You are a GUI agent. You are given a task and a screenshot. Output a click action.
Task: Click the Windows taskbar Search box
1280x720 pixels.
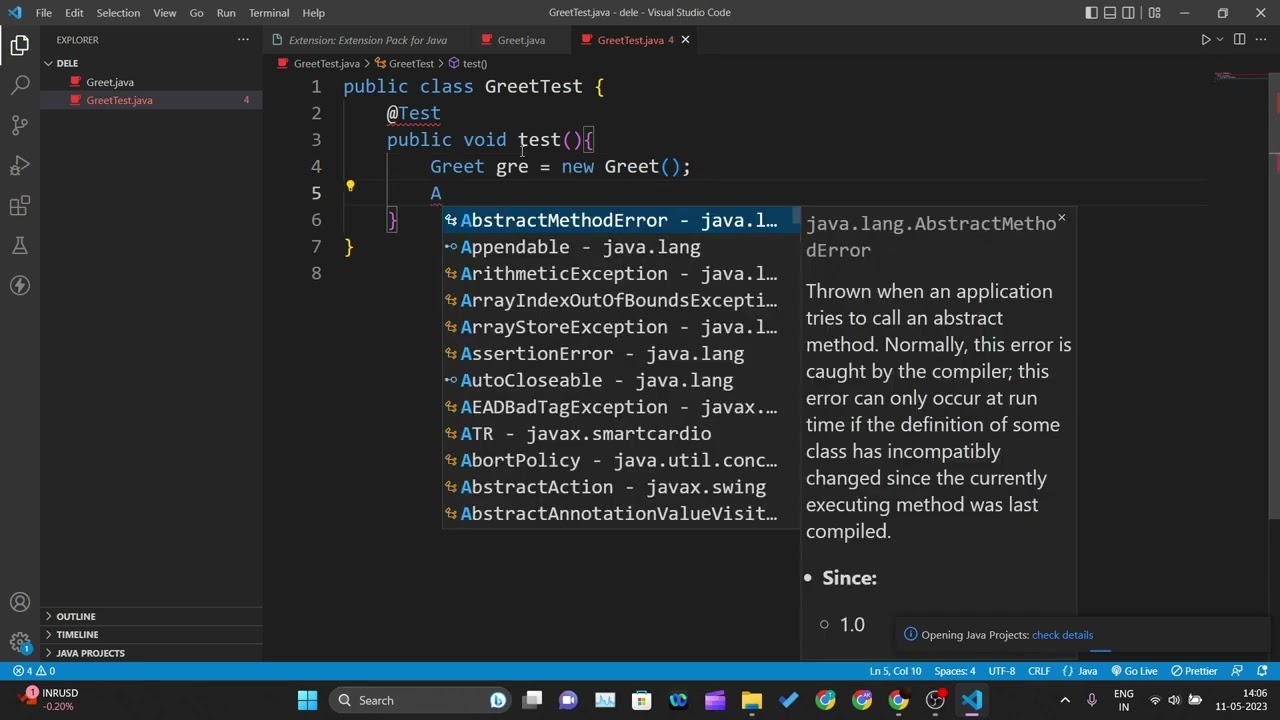click(x=420, y=700)
